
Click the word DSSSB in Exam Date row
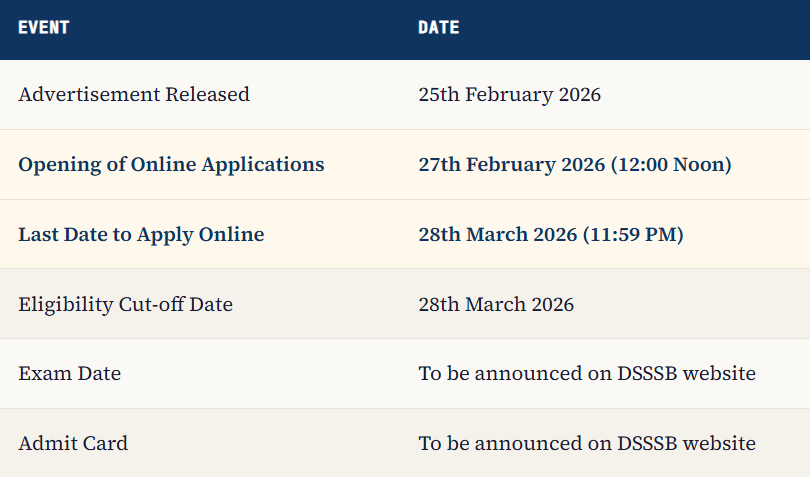[x=651, y=374]
